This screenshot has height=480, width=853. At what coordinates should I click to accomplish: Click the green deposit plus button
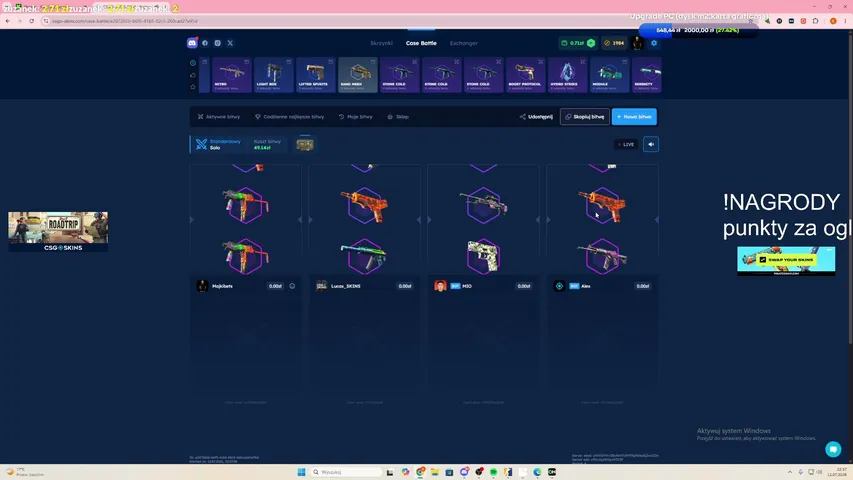click(591, 43)
